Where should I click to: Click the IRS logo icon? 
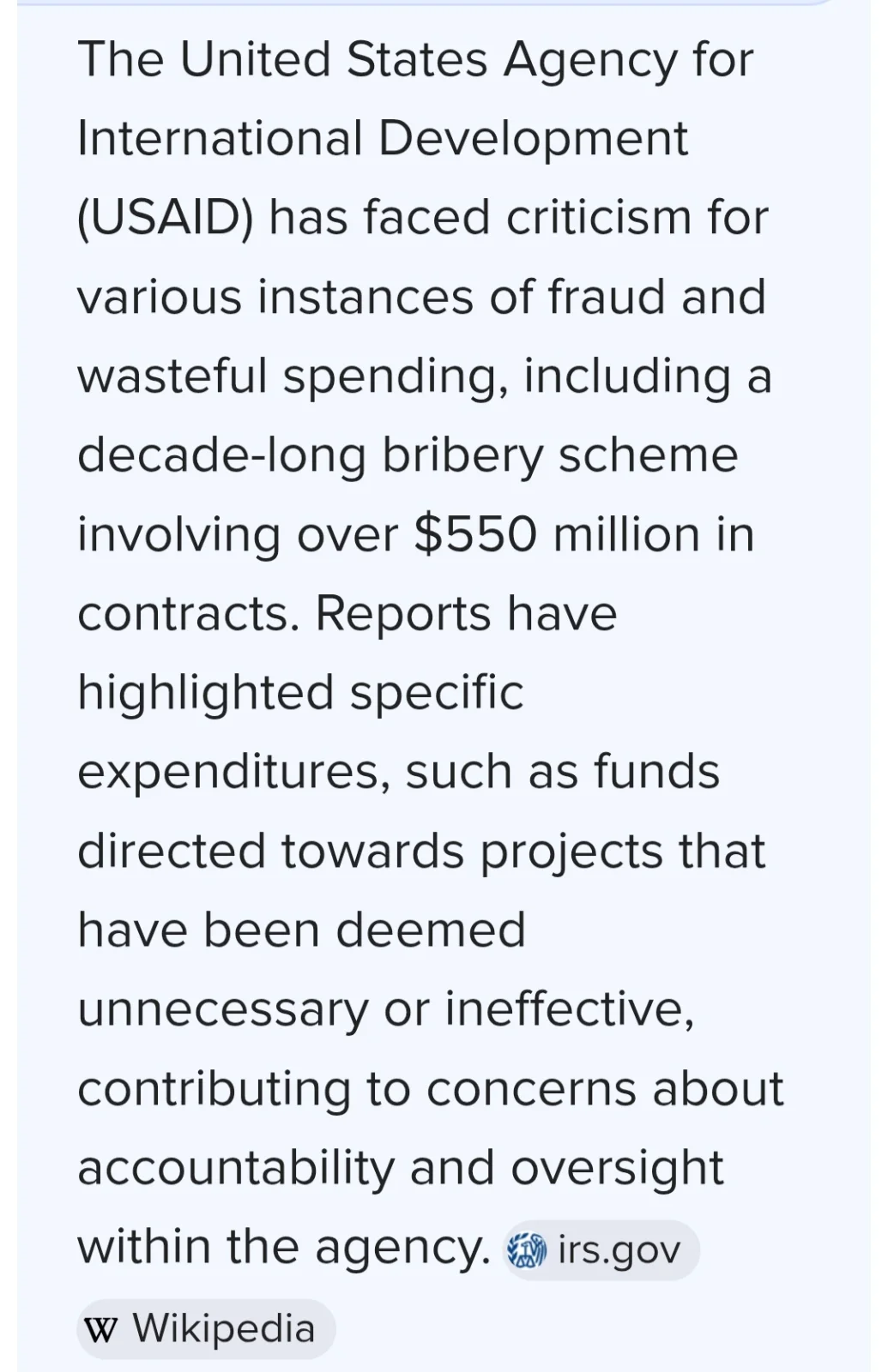(x=527, y=1250)
